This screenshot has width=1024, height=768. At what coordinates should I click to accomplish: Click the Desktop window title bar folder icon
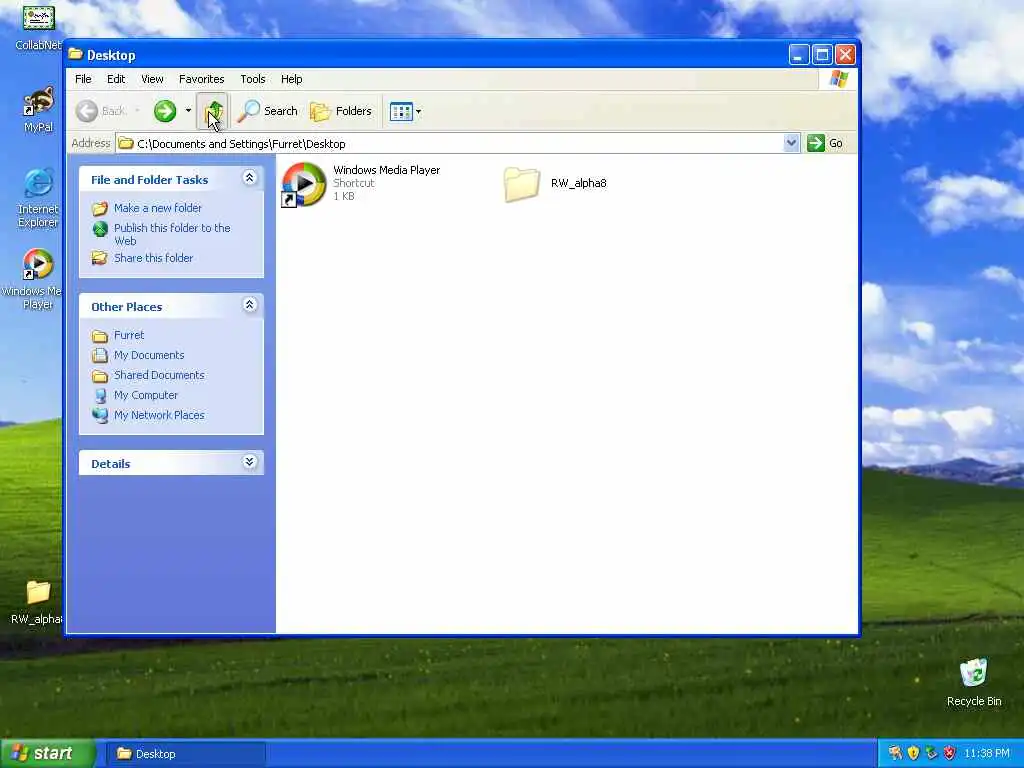pos(76,54)
